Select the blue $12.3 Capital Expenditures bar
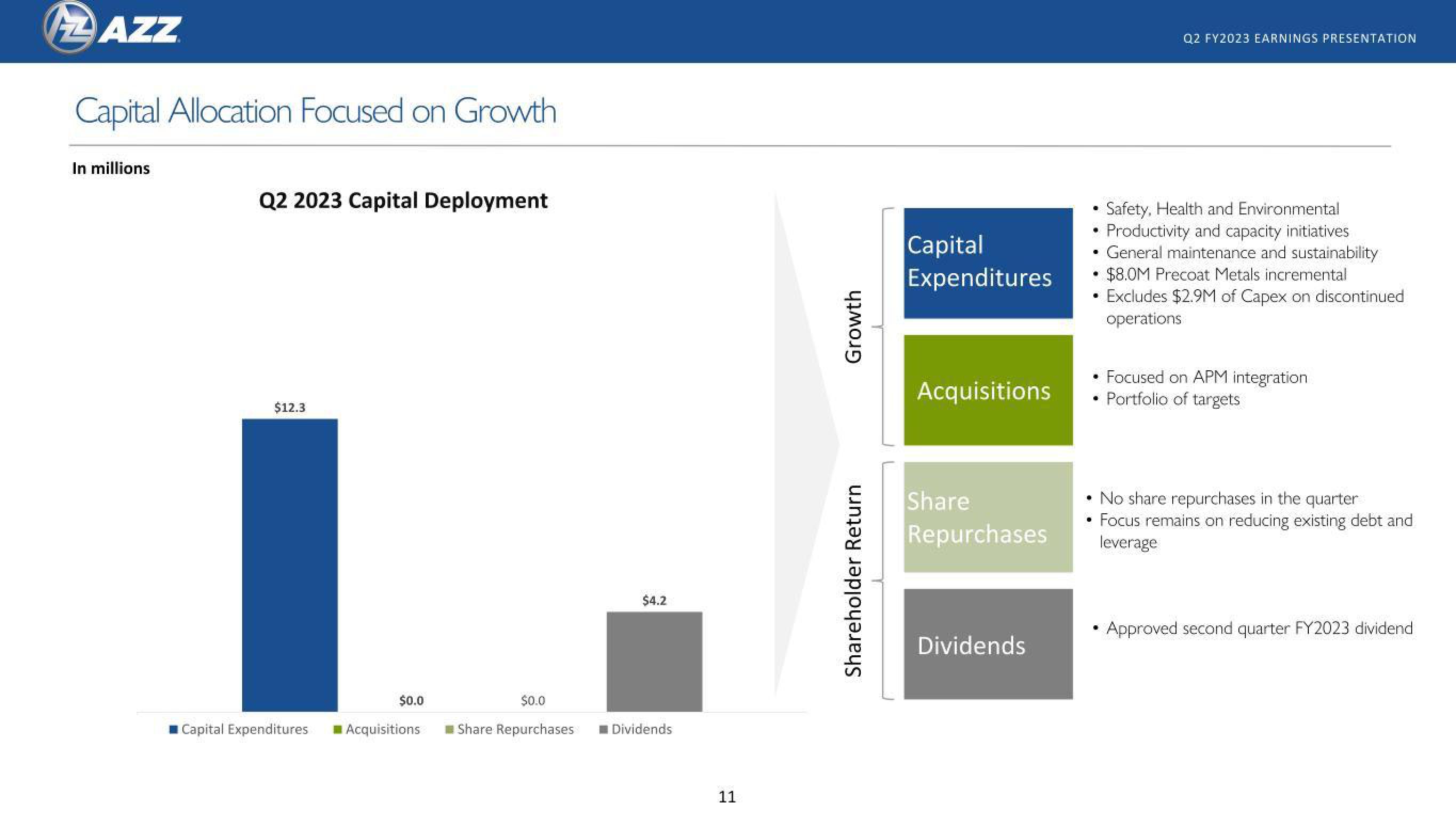The width and height of the screenshot is (1456, 819). point(290,565)
